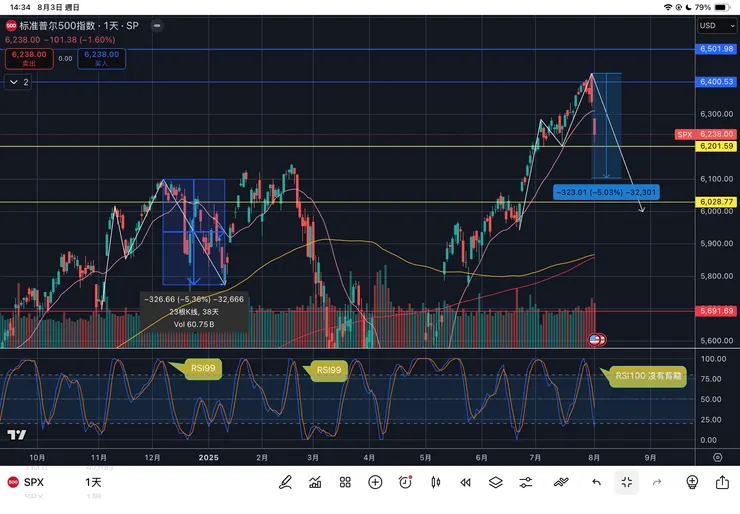Open the drawing tools pencil icon
Viewport: 740px width, 514px height.
coord(285,482)
